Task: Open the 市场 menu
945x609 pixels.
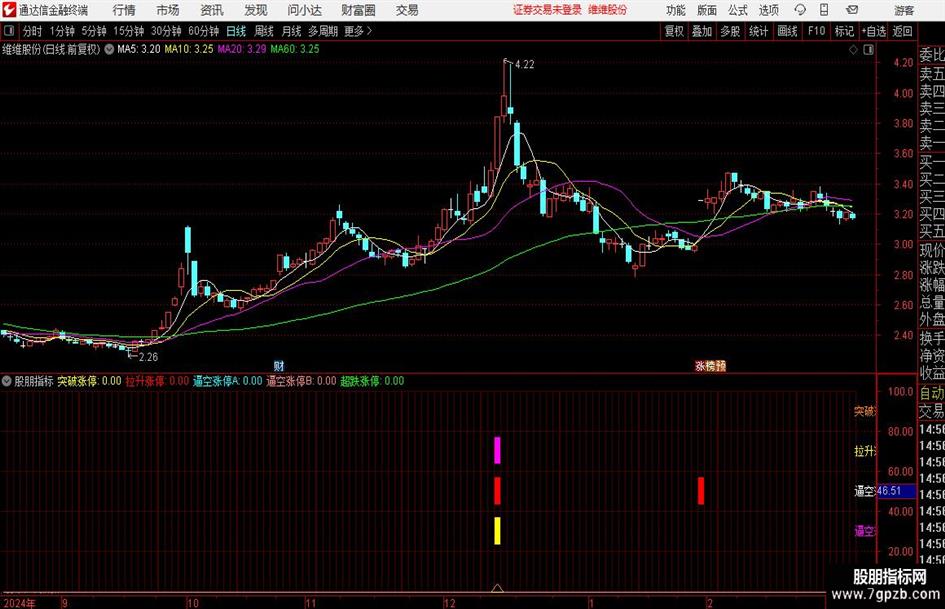Action: point(168,10)
